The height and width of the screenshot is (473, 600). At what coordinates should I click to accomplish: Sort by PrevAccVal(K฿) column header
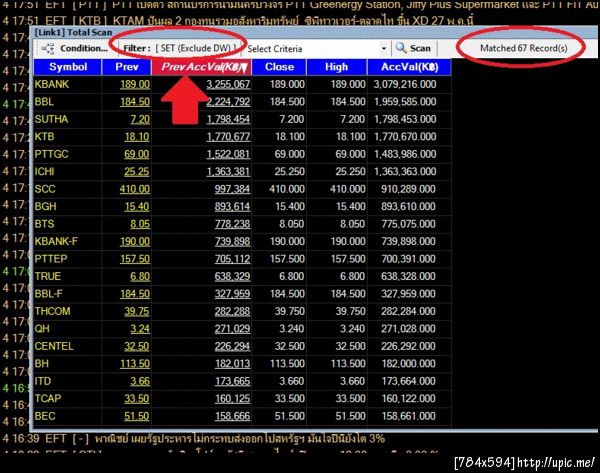point(202,67)
